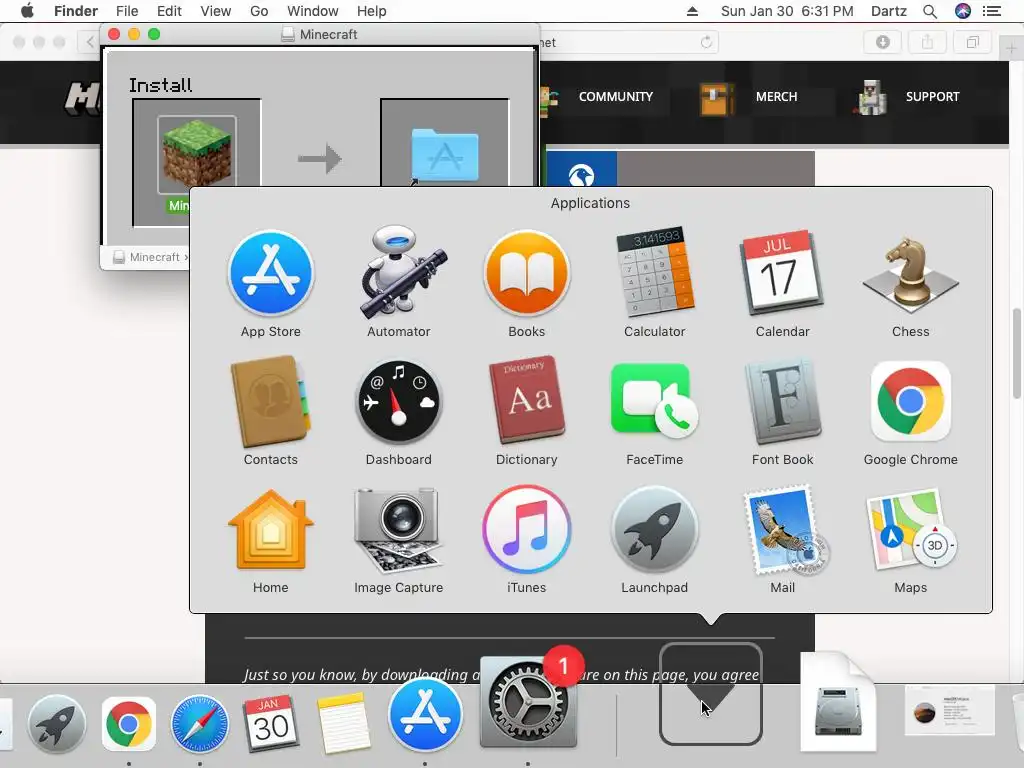
Task: Click the MERCH navigation link
Action: [x=776, y=97]
